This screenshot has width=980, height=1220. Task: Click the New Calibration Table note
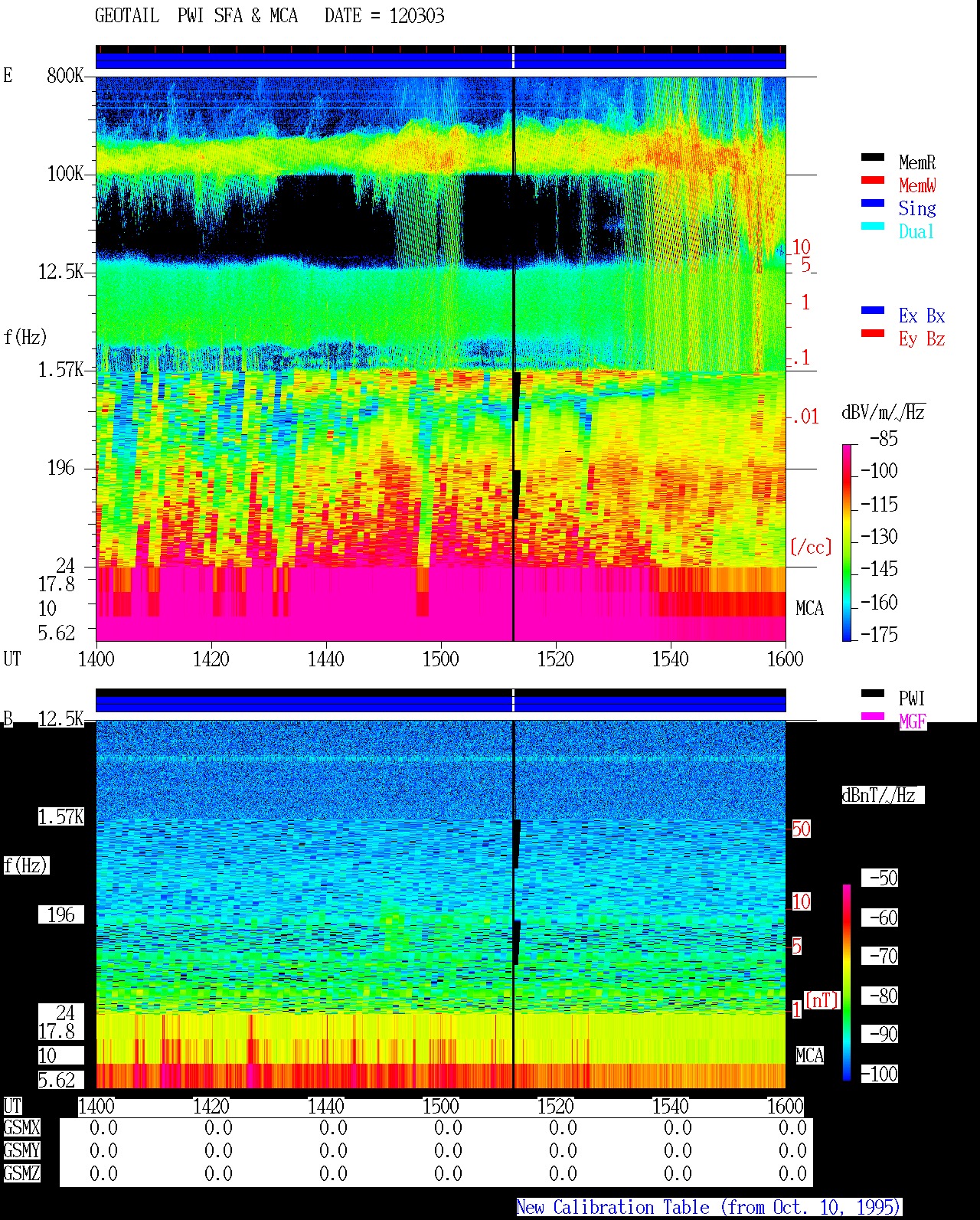708,1208
